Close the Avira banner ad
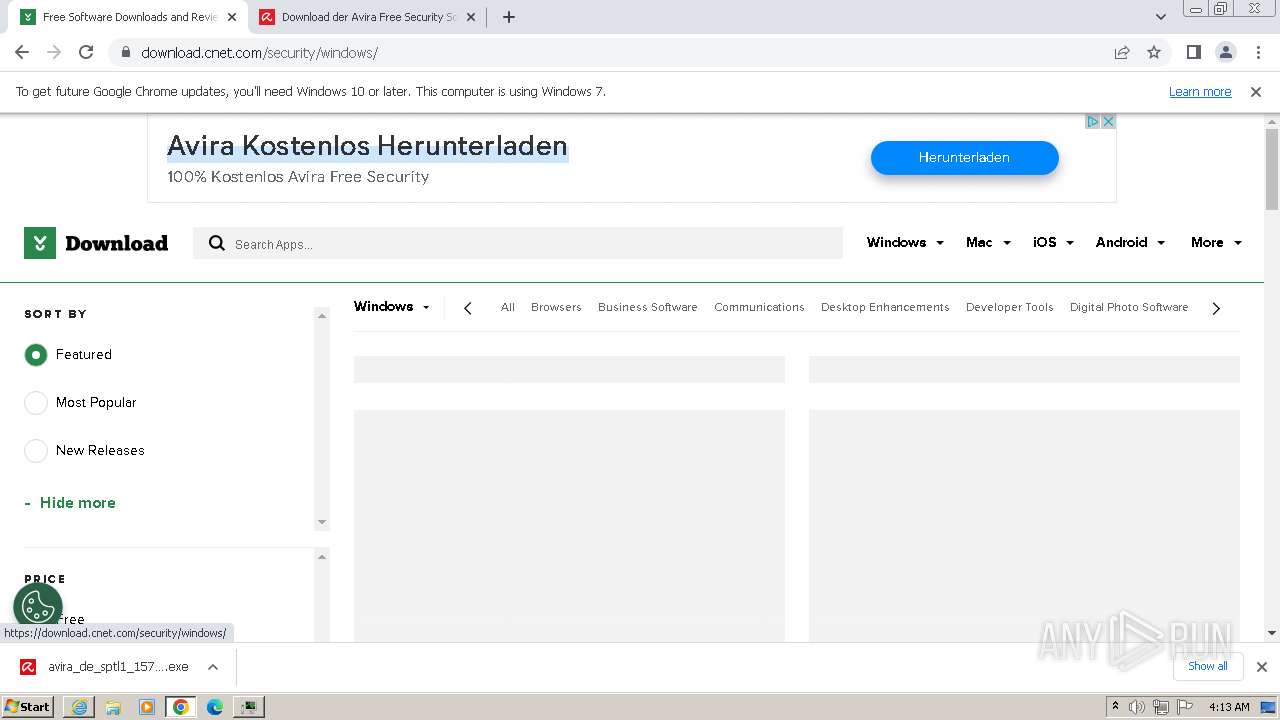This screenshot has width=1280, height=720. (x=1108, y=121)
